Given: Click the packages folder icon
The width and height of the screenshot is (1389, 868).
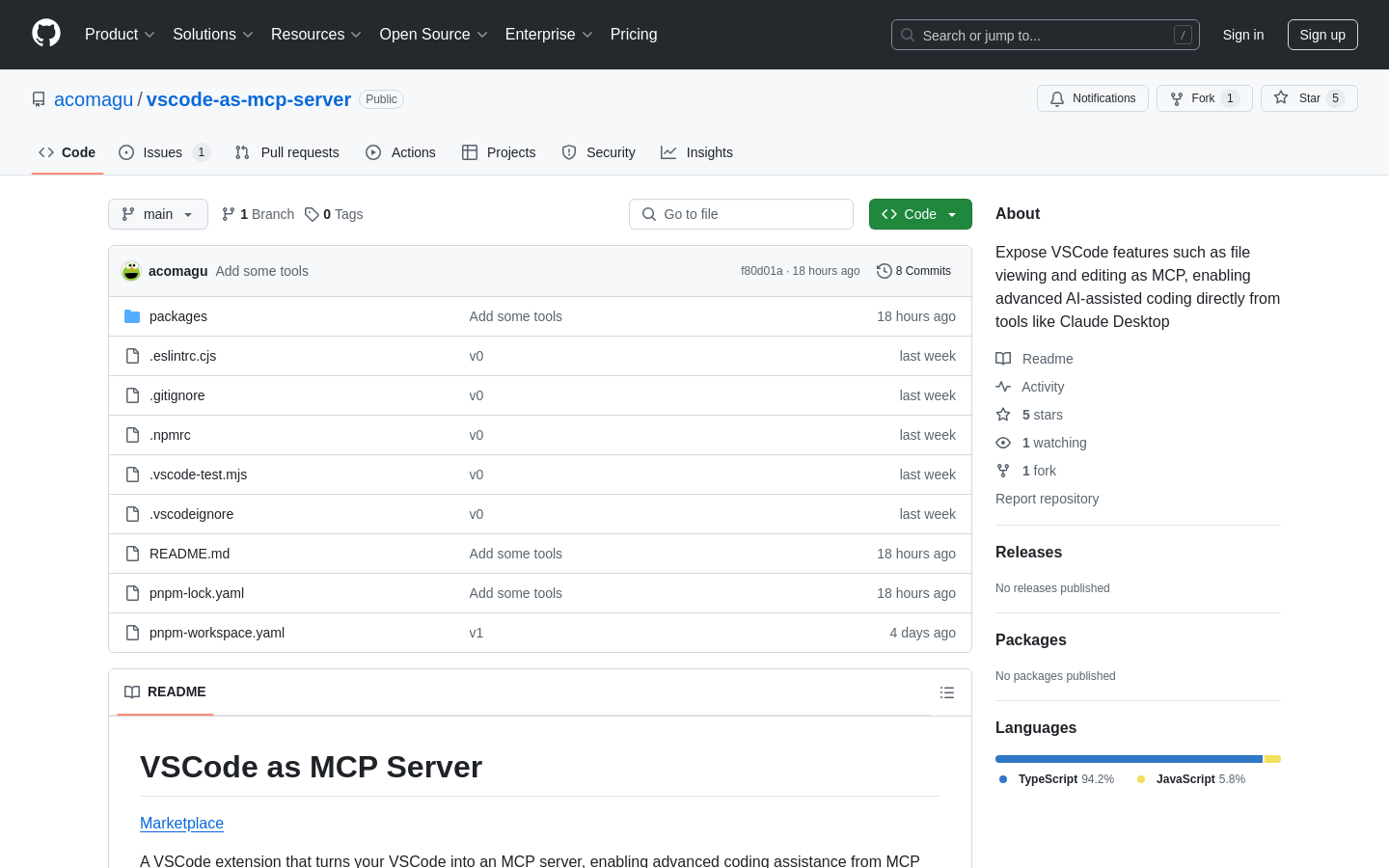Looking at the screenshot, I should [132, 316].
